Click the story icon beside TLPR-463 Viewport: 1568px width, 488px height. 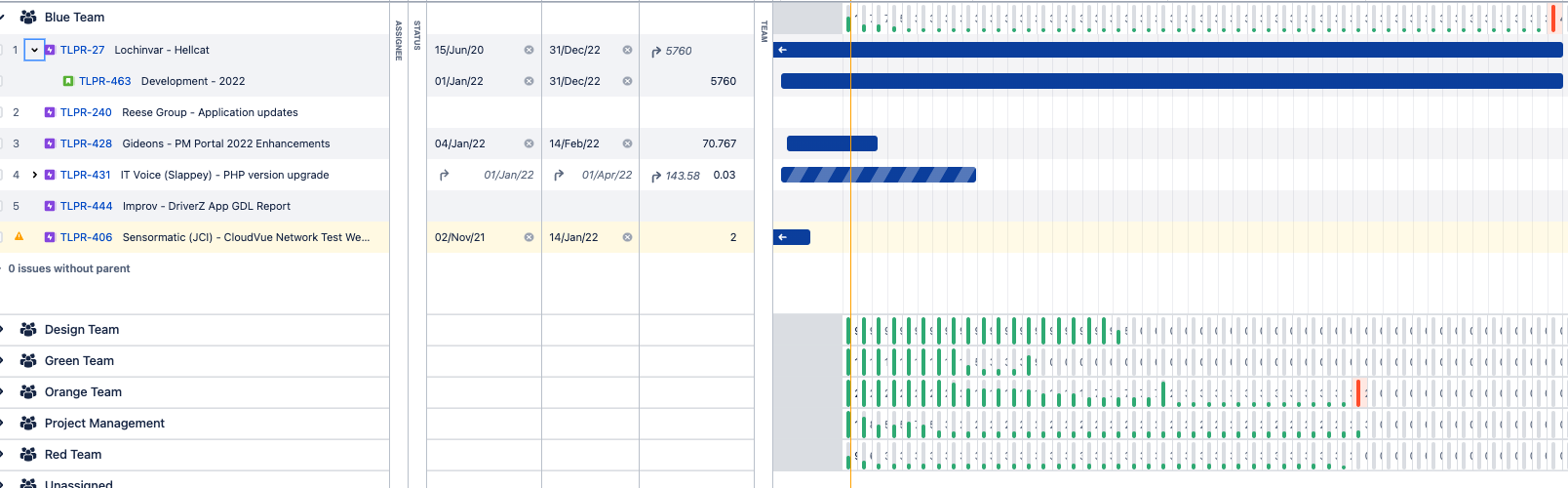point(68,81)
